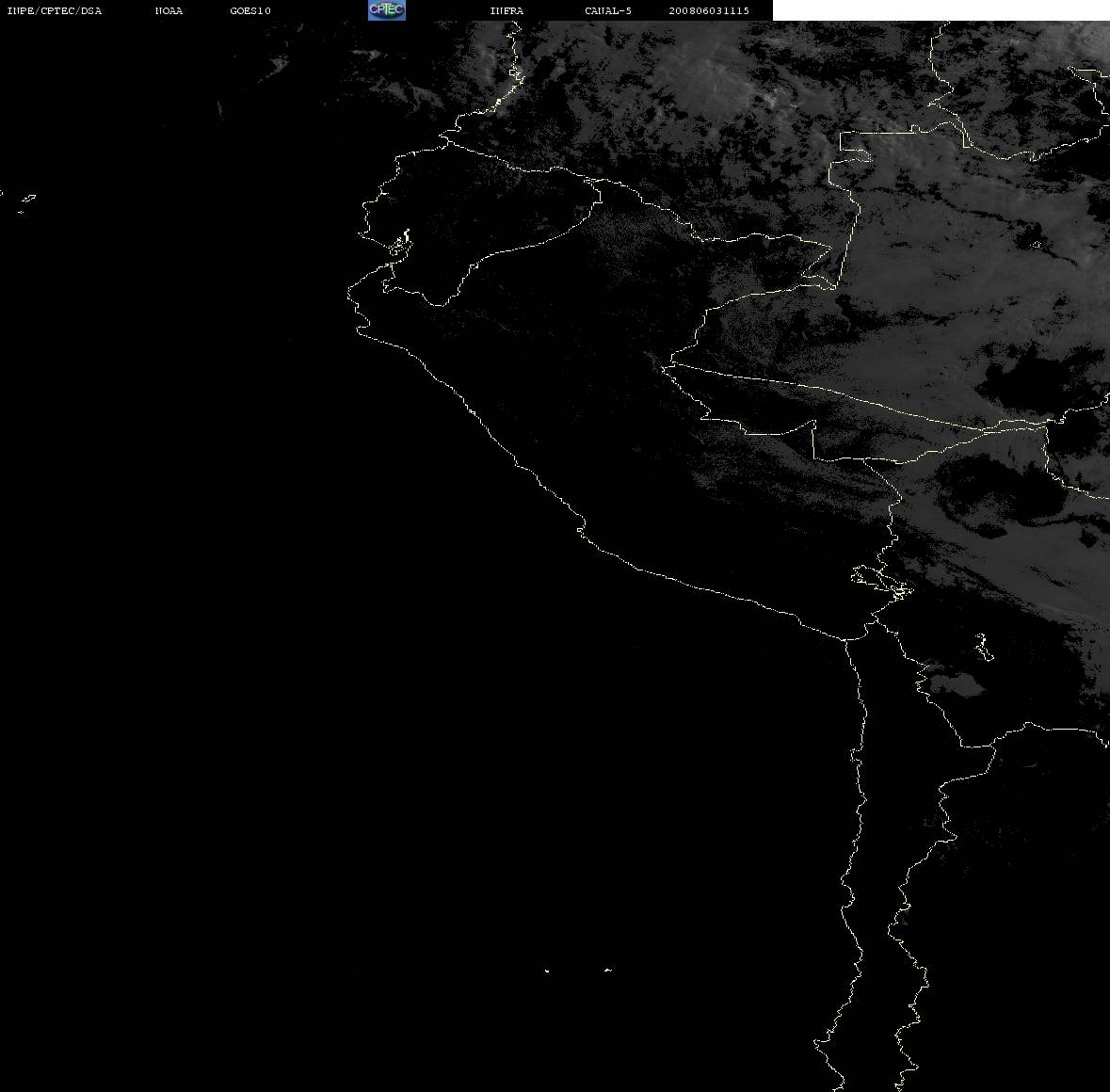Select the Galápagos island outline at left edge
The height and width of the screenshot is (1092, 1110).
click(x=27, y=200)
